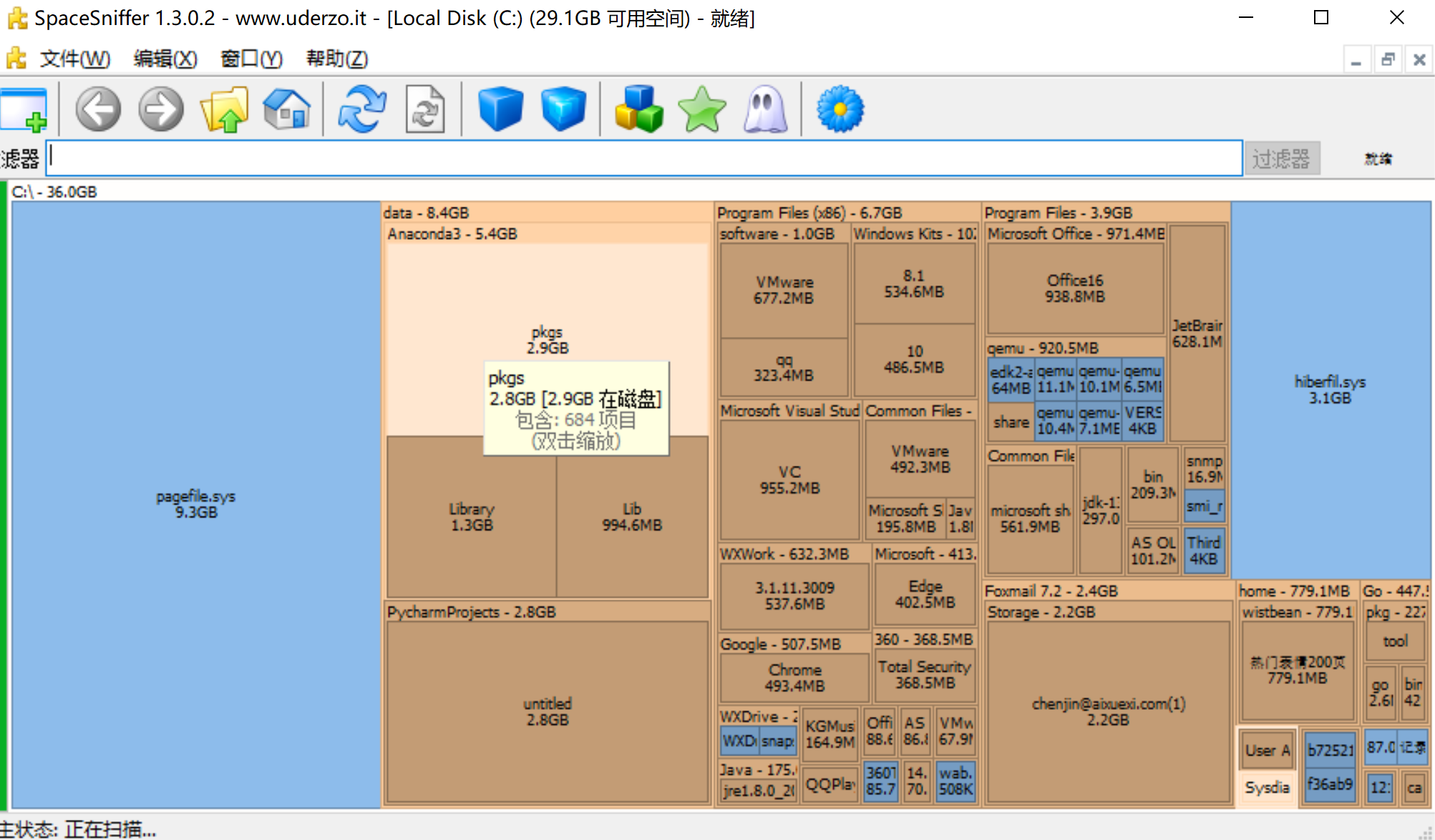1435x840 pixels.
Task: Click the New View window icon
Action: [24, 110]
